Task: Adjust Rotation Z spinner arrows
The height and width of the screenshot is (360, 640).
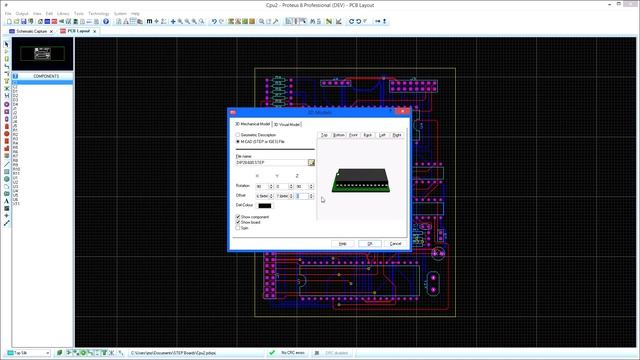Action: coord(311,186)
